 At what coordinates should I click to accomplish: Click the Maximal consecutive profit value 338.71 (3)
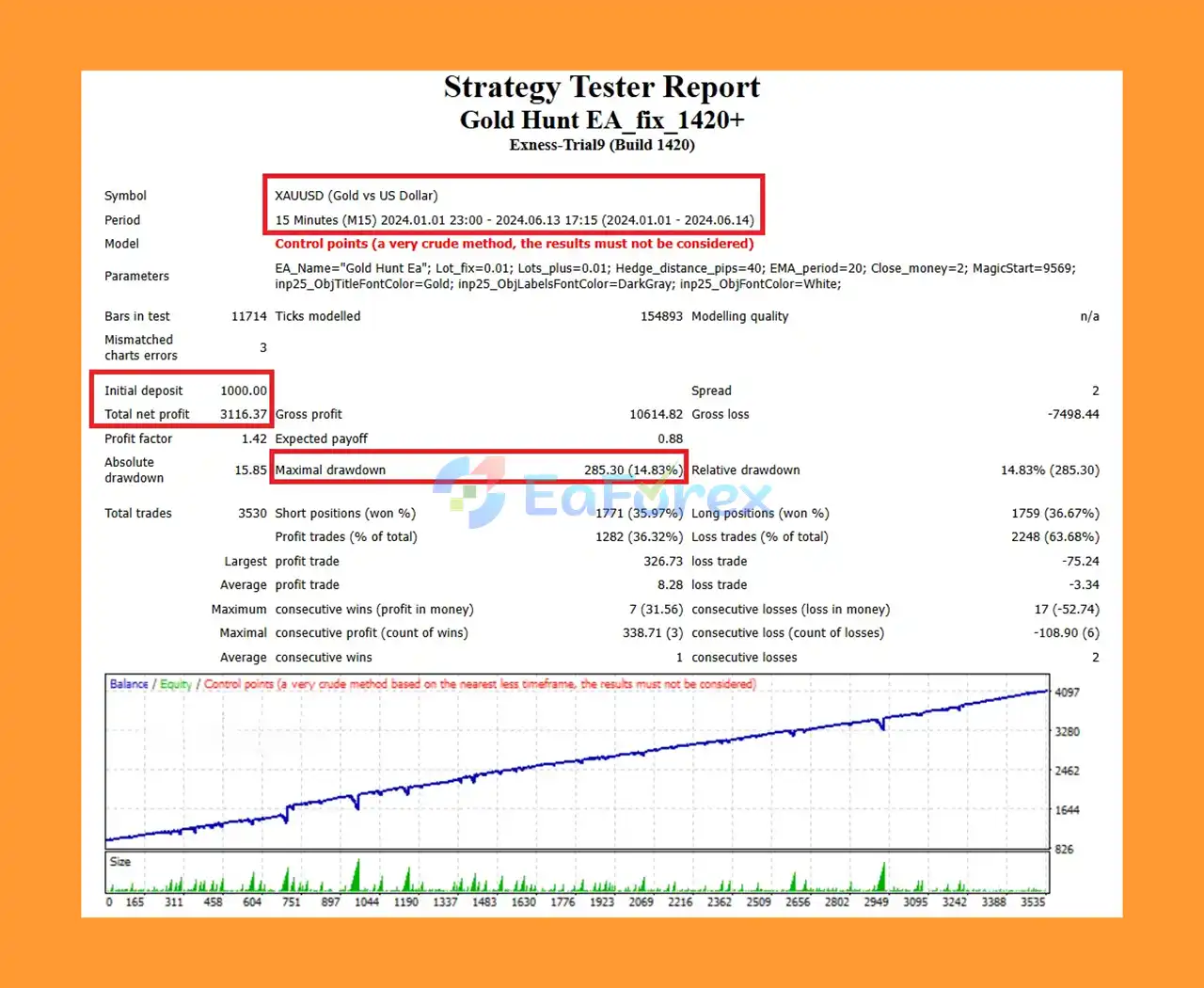[653, 632]
